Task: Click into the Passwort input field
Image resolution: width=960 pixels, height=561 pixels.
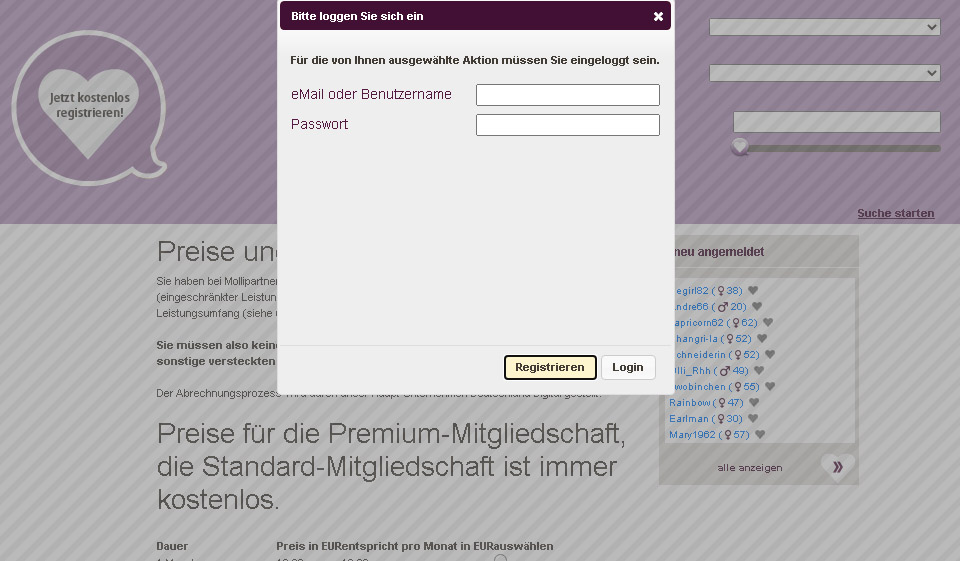Action: pos(567,125)
